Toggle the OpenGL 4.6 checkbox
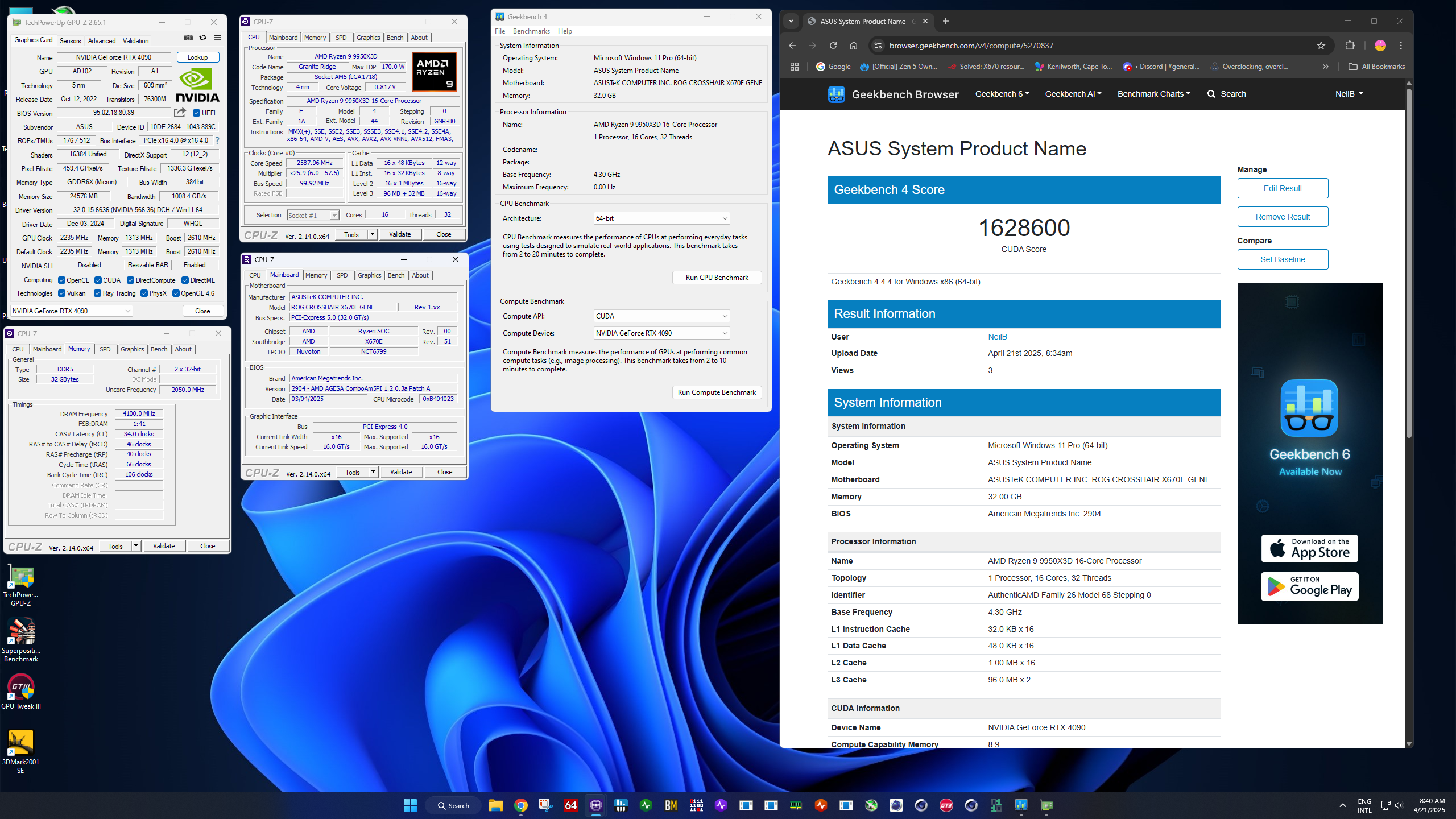Image resolution: width=1456 pixels, height=819 pixels. tap(176, 293)
